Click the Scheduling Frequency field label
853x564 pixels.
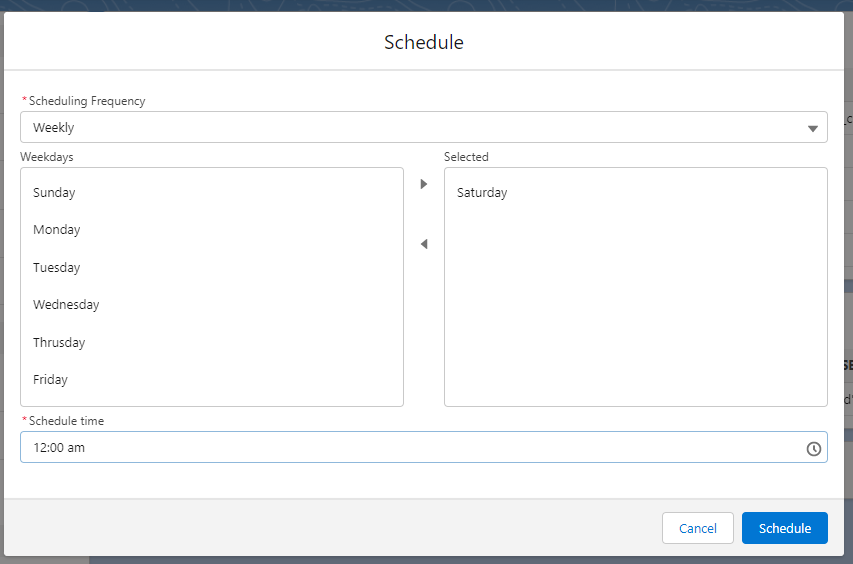87,101
